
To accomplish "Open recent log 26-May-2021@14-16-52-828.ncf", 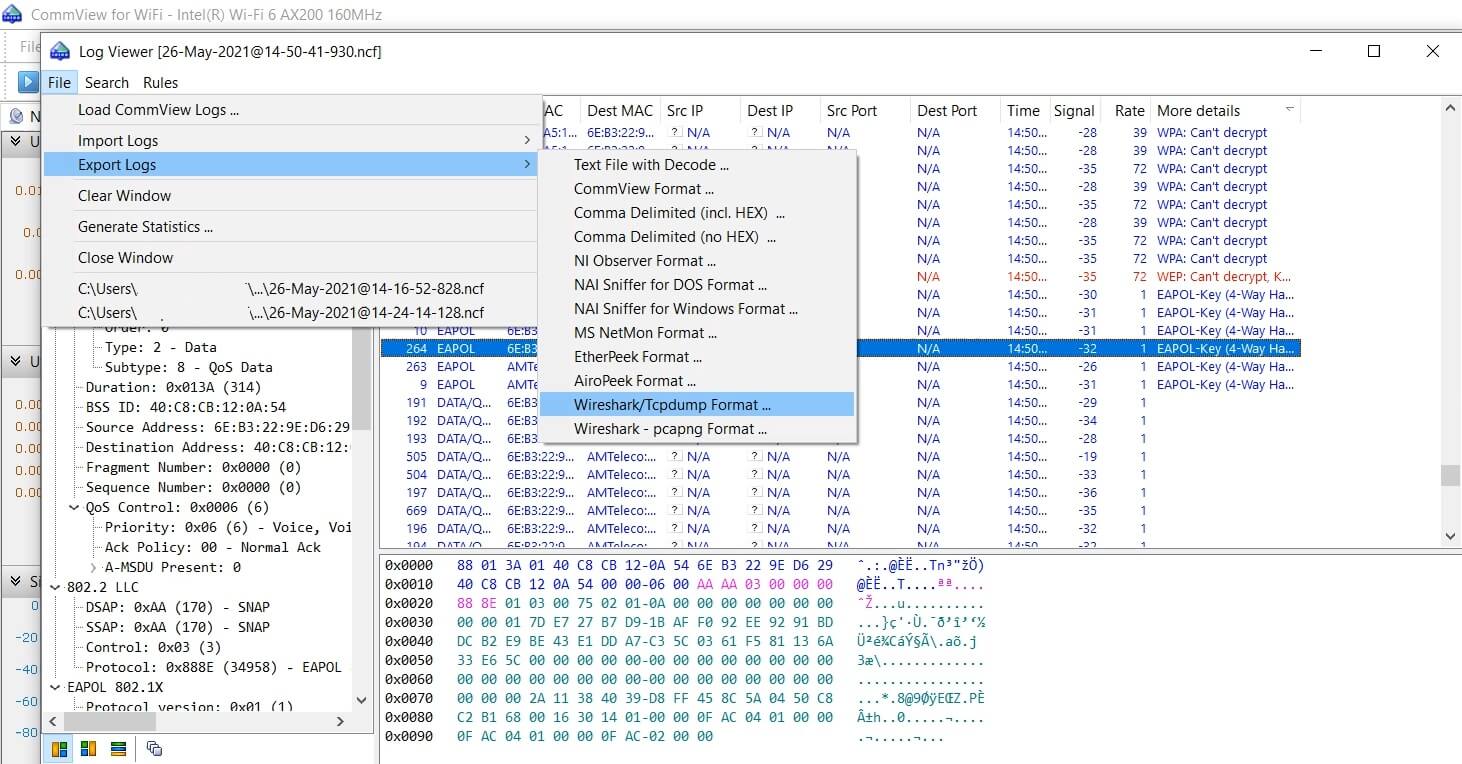I will tap(291, 289).
